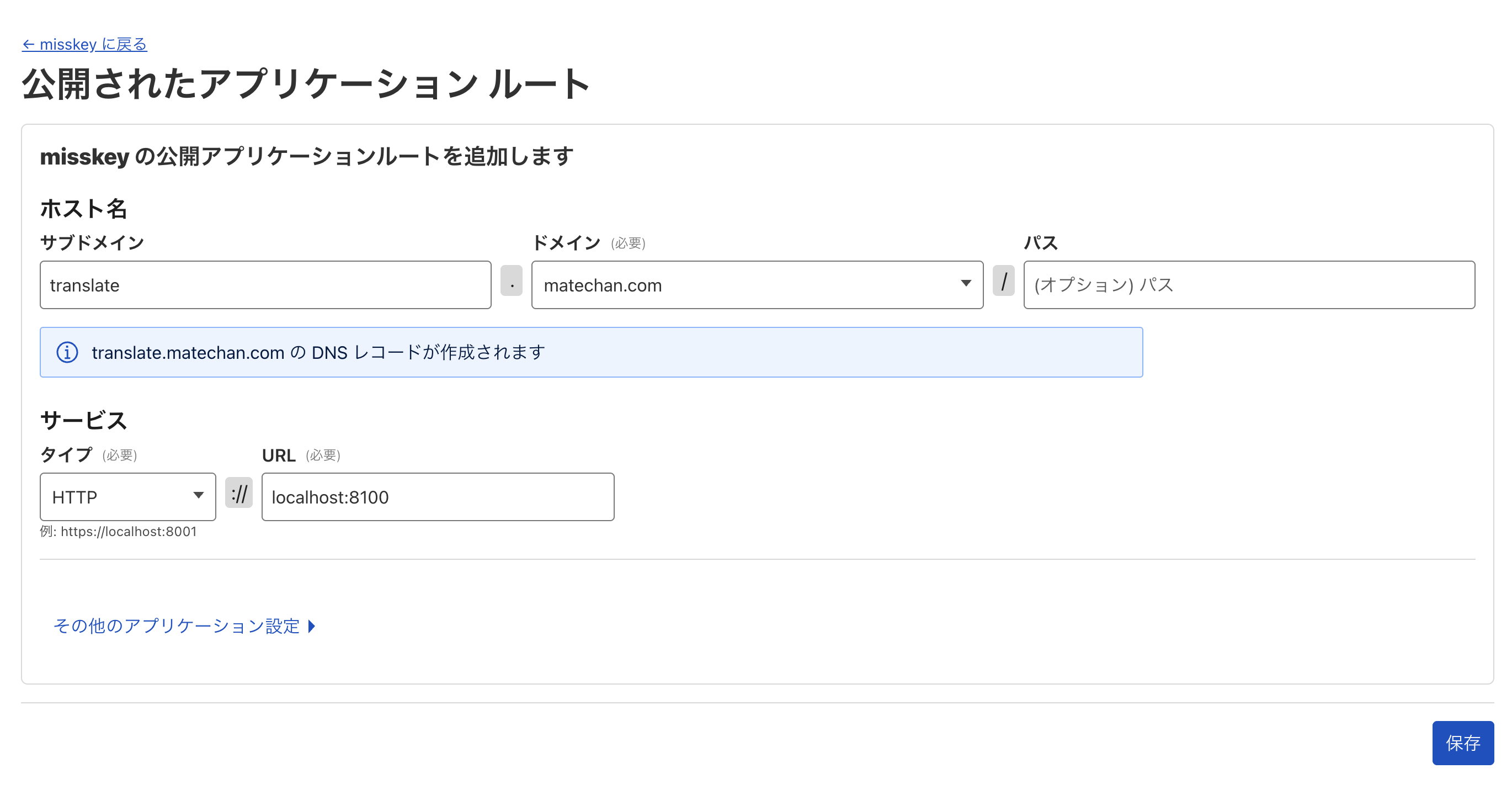Click the URL field with localhost:8100
1512x795 pixels.
(437, 497)
